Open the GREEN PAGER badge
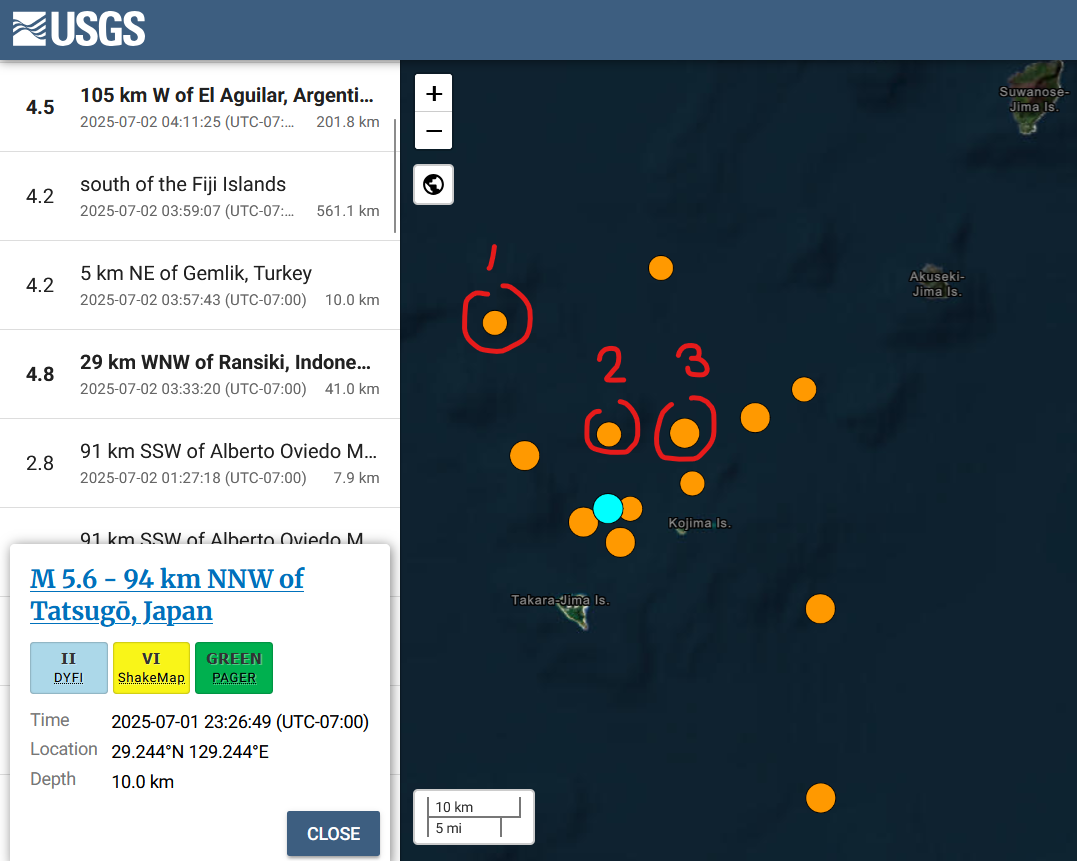Image resolution: width=1077 pixels, height=861 pixels. tap(234, 668)
